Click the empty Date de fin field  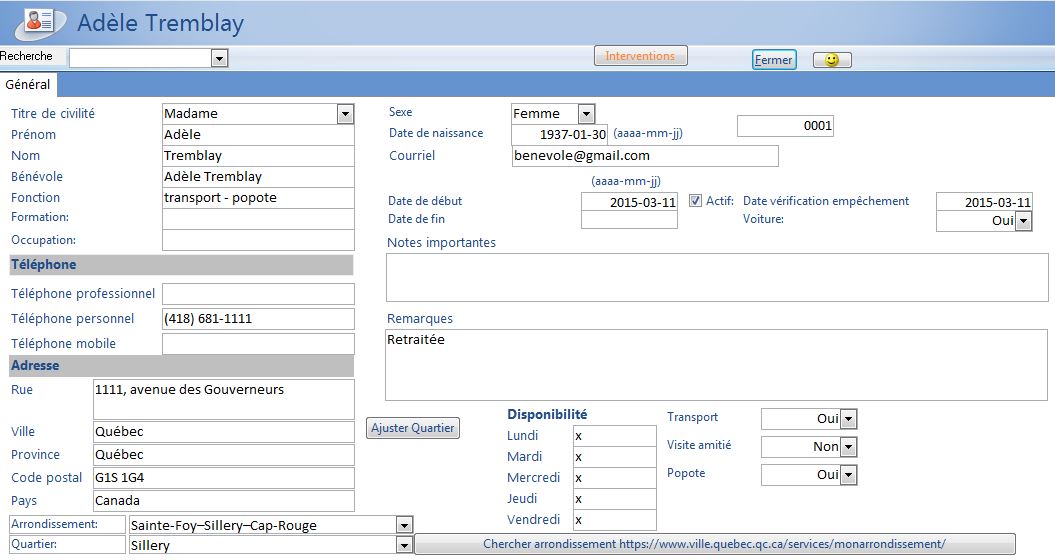pyautogui.click(x=629, y=220)
